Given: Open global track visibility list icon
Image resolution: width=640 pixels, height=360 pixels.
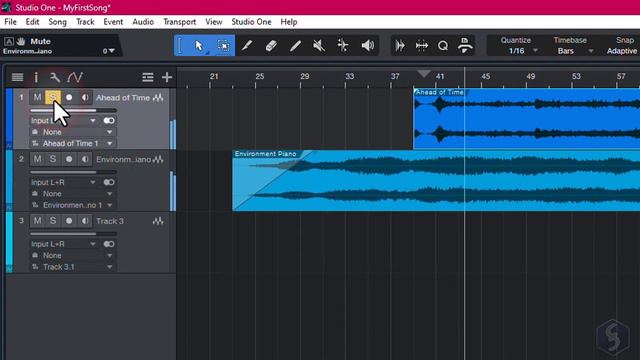Looking at the screenshot, I should pos(148,77).
